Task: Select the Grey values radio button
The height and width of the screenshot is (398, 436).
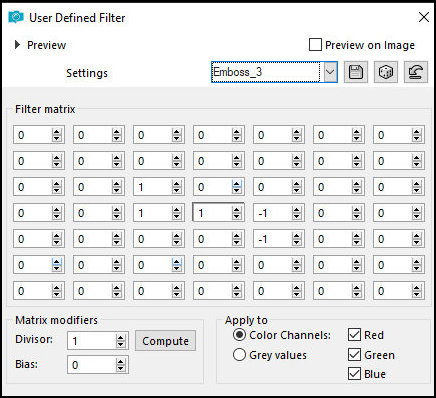Action: (239, 355)
